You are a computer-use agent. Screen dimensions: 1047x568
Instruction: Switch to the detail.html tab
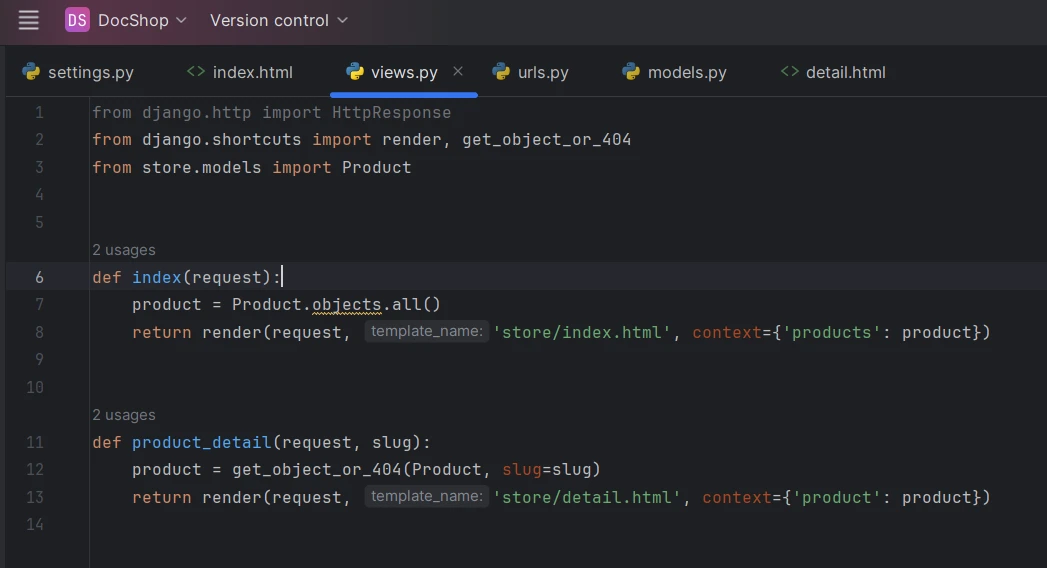pyautogui.click(x=845, y=72)
